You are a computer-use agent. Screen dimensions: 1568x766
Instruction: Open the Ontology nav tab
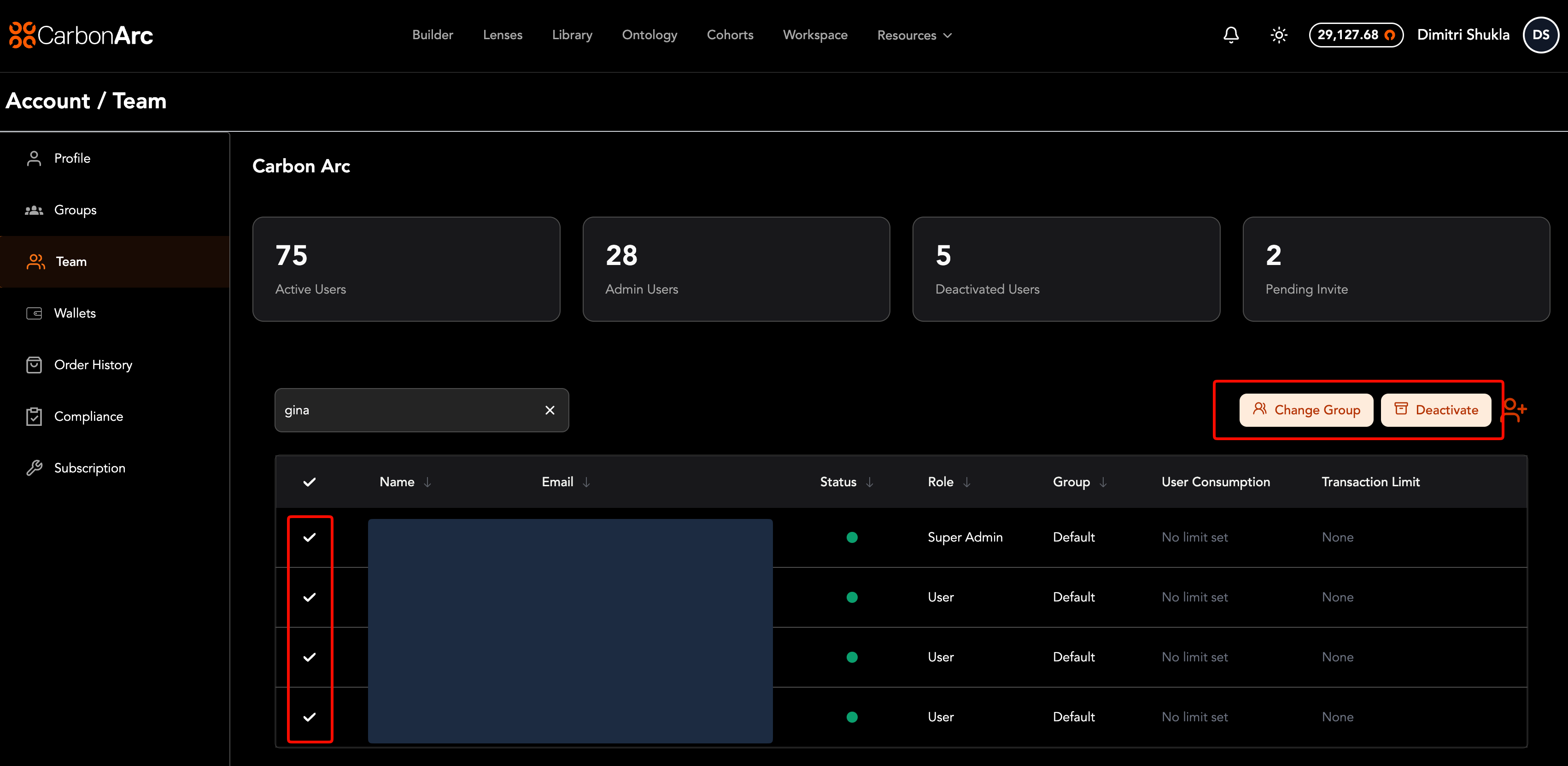(x=649, y=35)
